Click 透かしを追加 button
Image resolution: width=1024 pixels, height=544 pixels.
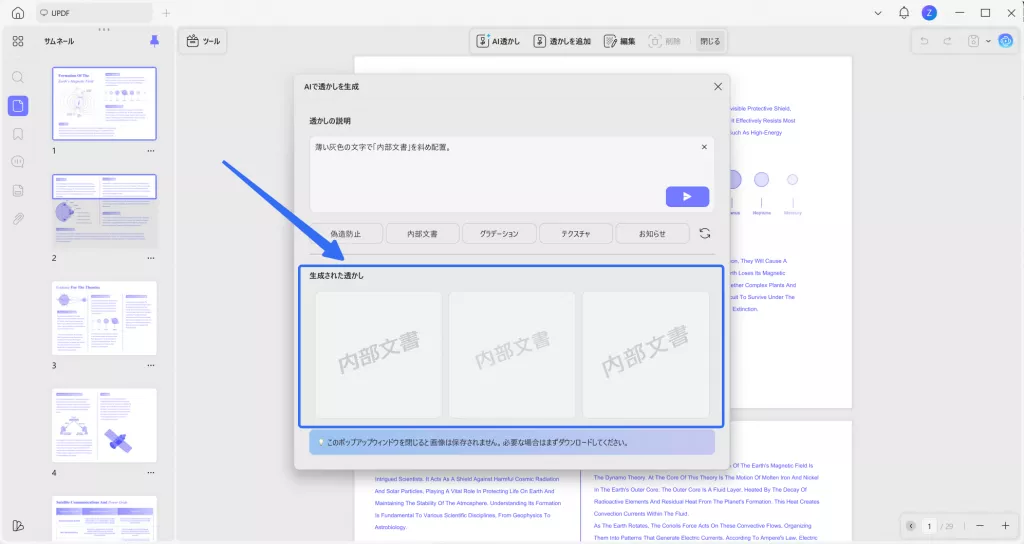(x=562, y=41)
